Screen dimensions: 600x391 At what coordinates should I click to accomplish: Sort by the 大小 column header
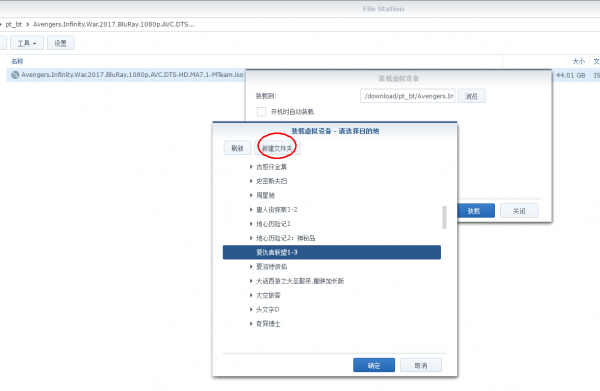coord(578,61)
